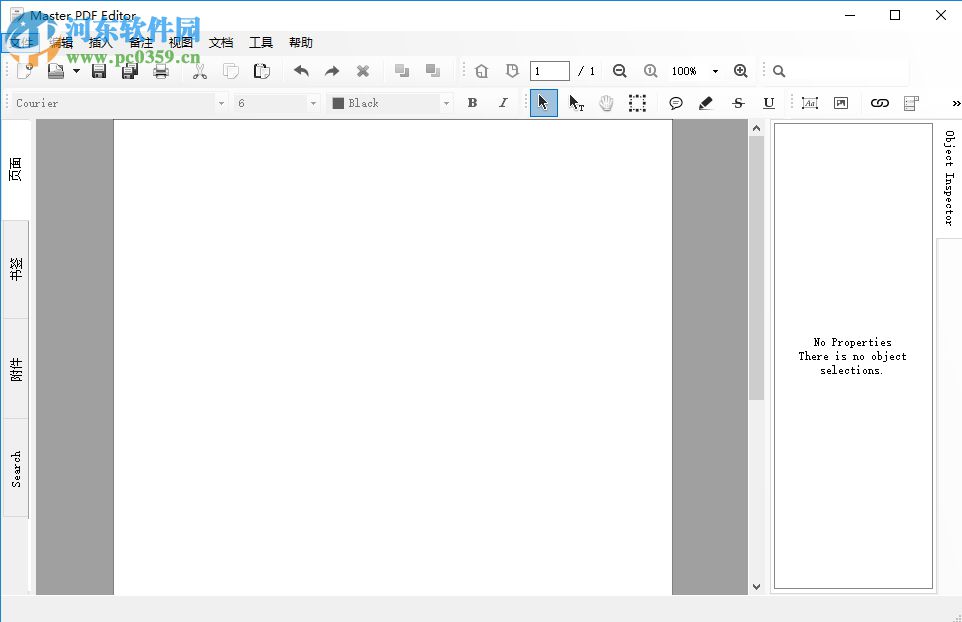Activate the Edit Text tool
The image size is (962, 622).
[577, 102]
